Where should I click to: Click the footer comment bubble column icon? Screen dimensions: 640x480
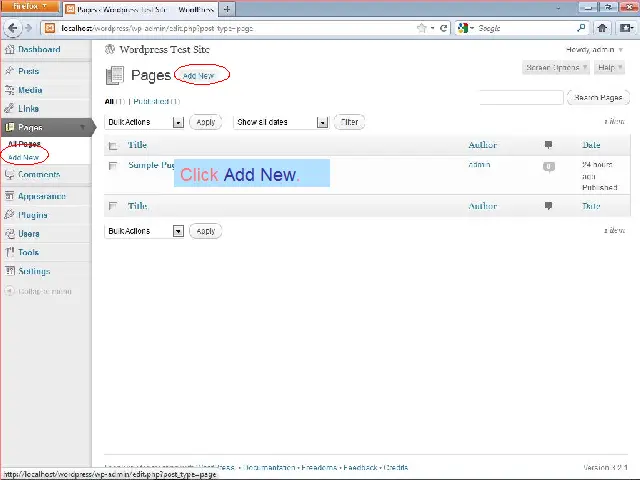[x=549, y=206]
